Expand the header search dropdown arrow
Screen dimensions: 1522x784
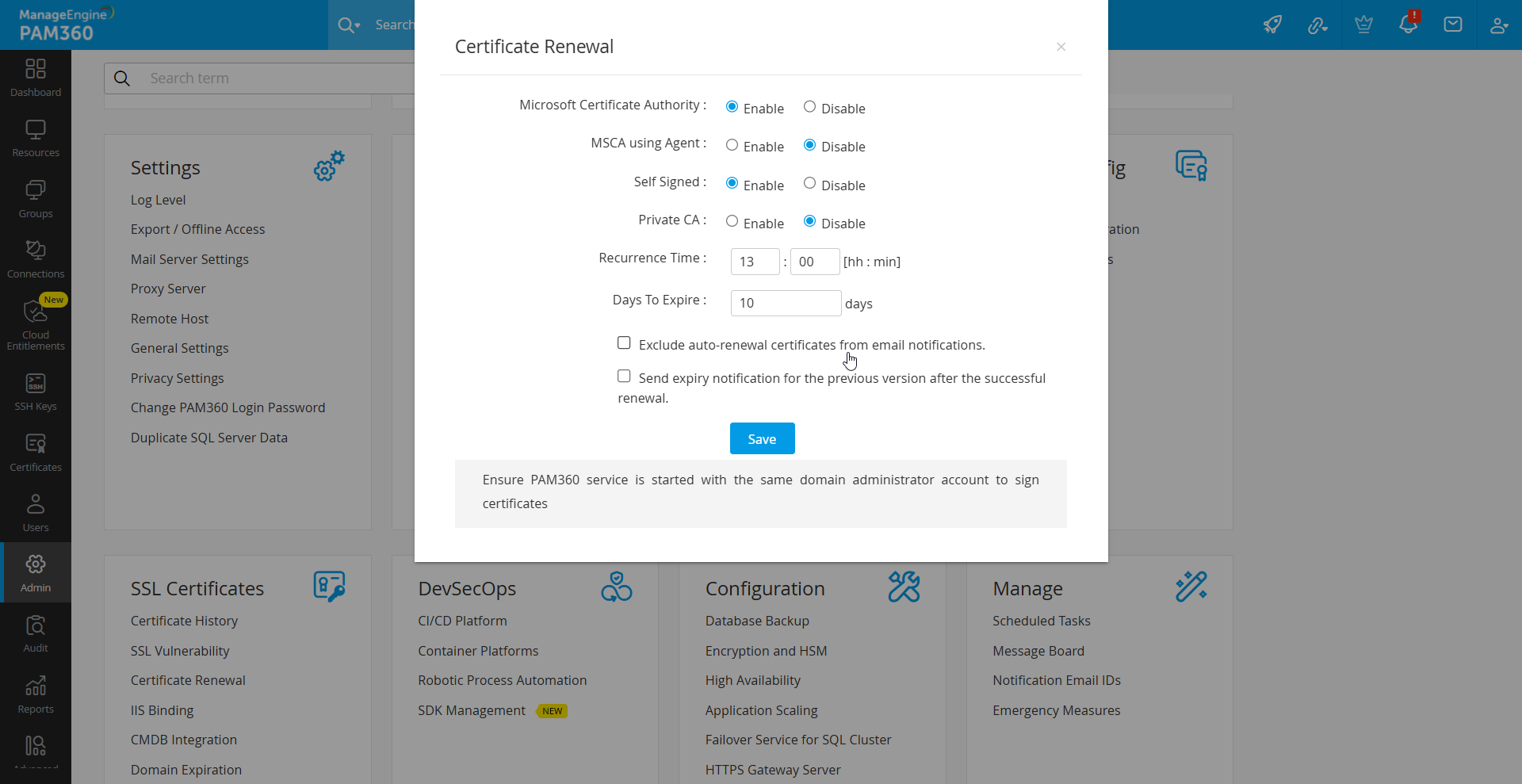click(358, 25)
